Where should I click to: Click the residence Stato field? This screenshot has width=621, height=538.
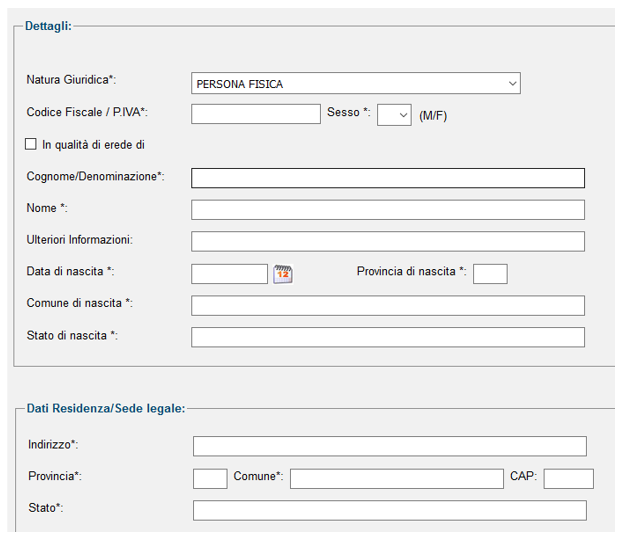point(390,510)
